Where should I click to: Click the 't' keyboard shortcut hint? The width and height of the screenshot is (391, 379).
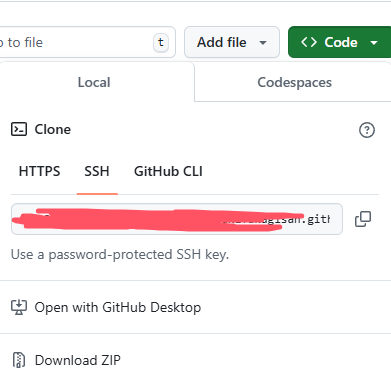tap(161, 42)
